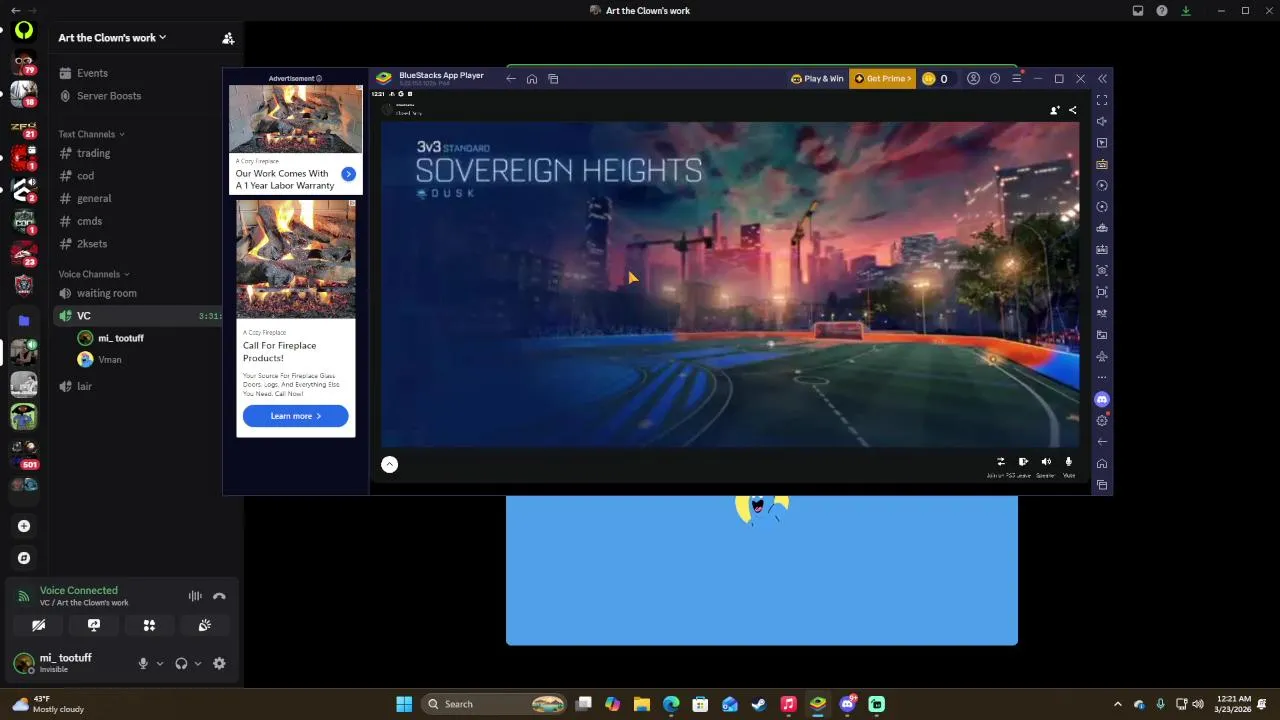
Task: Click add user icon in mobile stream
Action: [x=1054, y=111]
